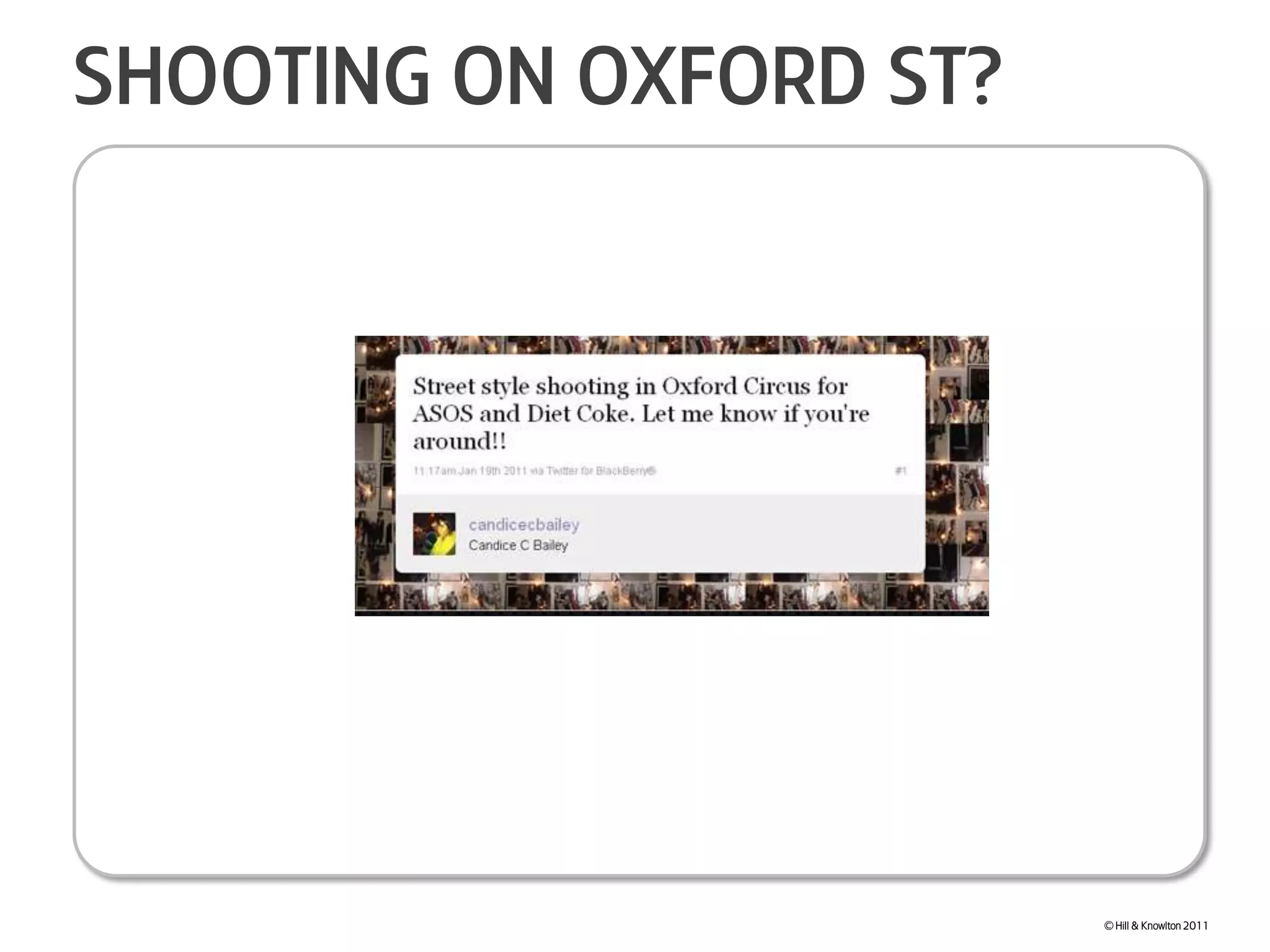1270x952 pixels.
Task: Click the display name 'Candice C Bailey'
Action: coord(518,545)
